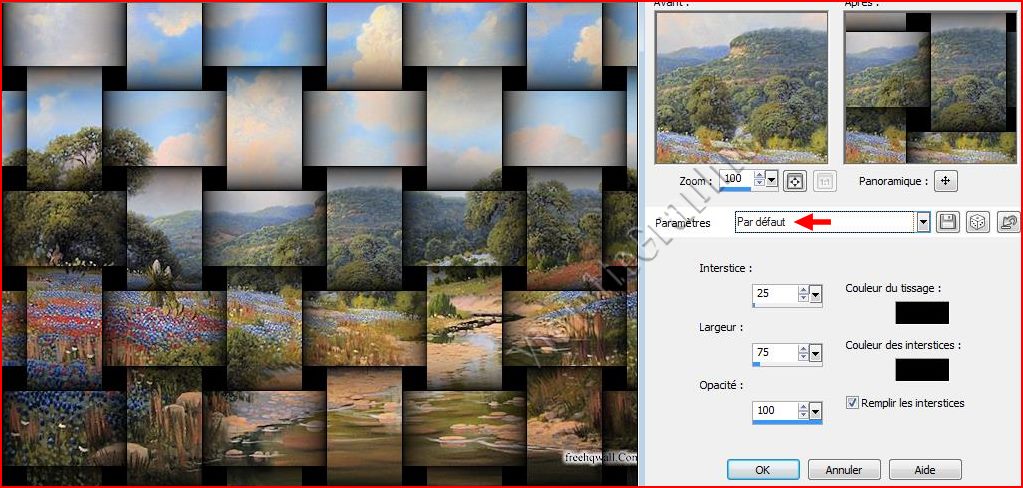Image resolution: width=1023 pixels, height=488 pixels.
Task: Toggle the Remplir les interstices checkbox
Action: (x=852, y=403)
